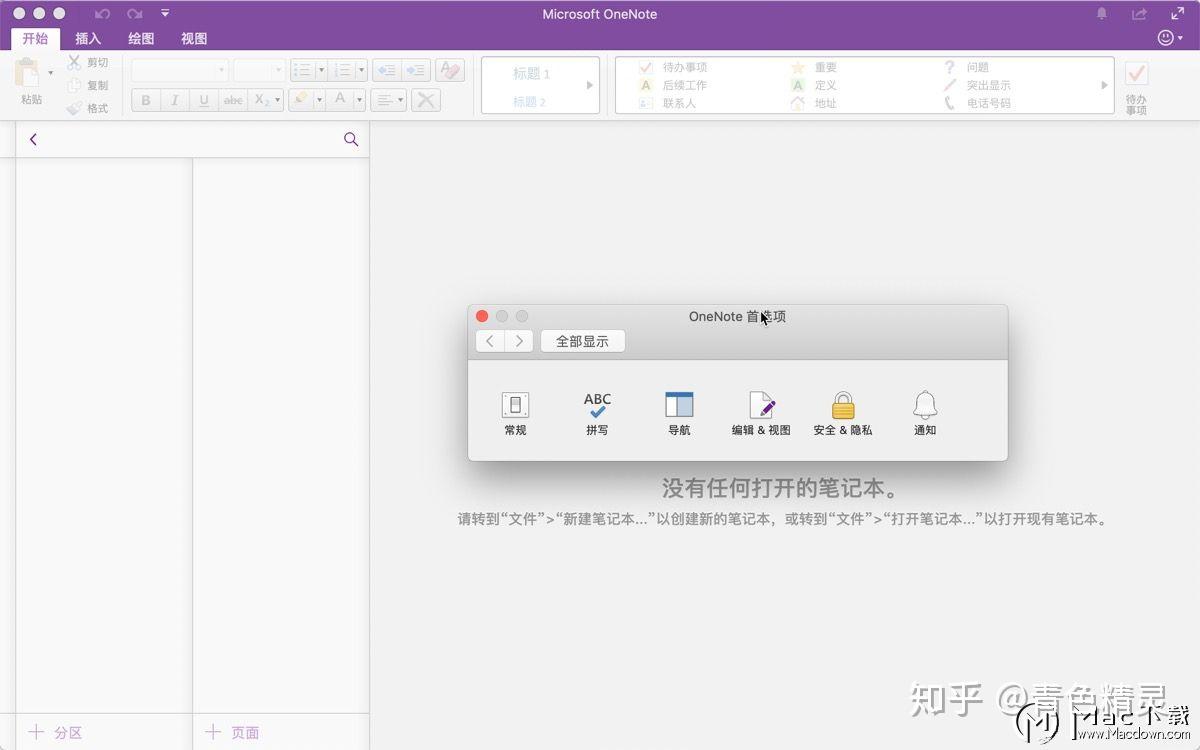Toggle italic formatting in the ribbon
The width and height of the screenshot is (1200, 750).
(174, 100)
